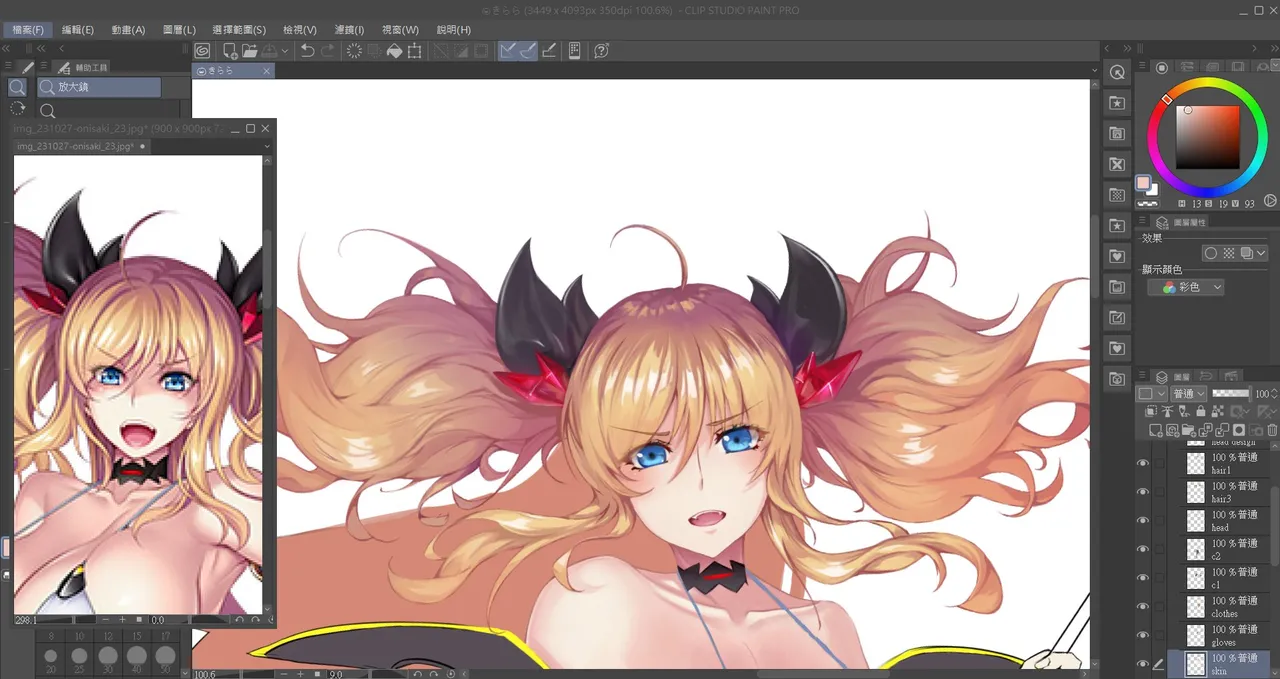This screenshot has height=679, width=1280.
Task: Open the 動畫(A) menu
Action: [128, 30]
